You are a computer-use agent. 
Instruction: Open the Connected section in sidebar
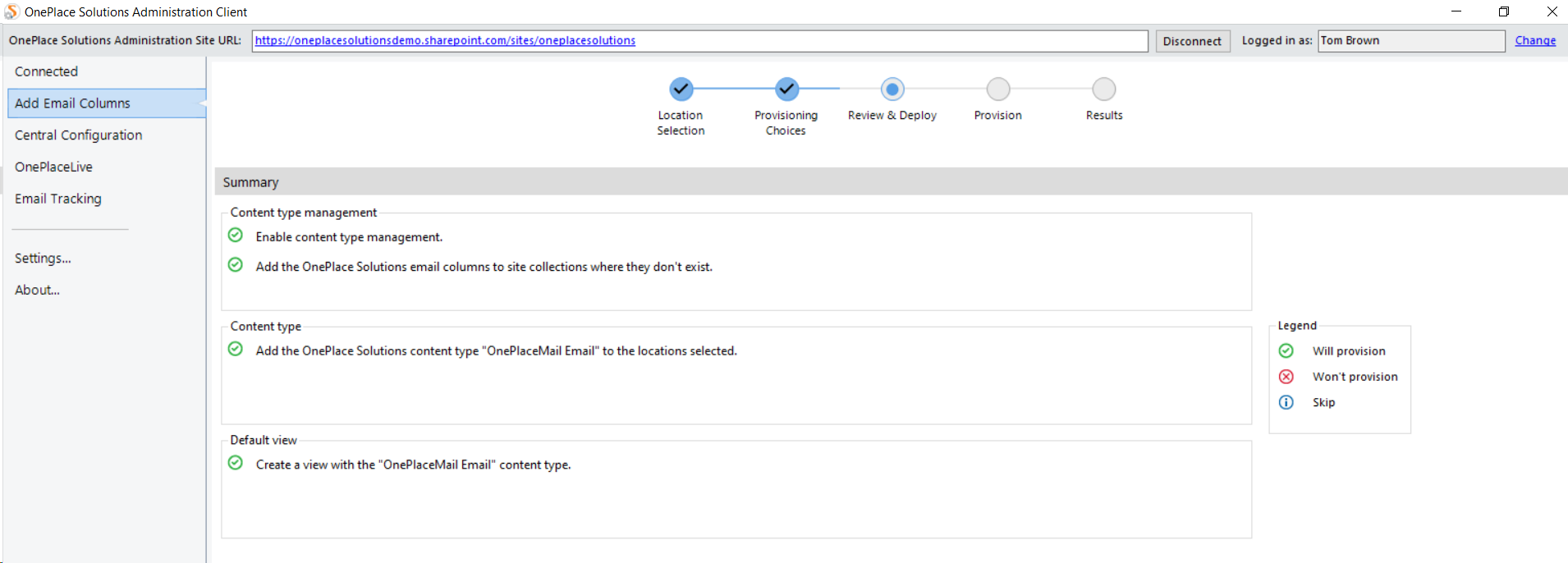point(106,71)
